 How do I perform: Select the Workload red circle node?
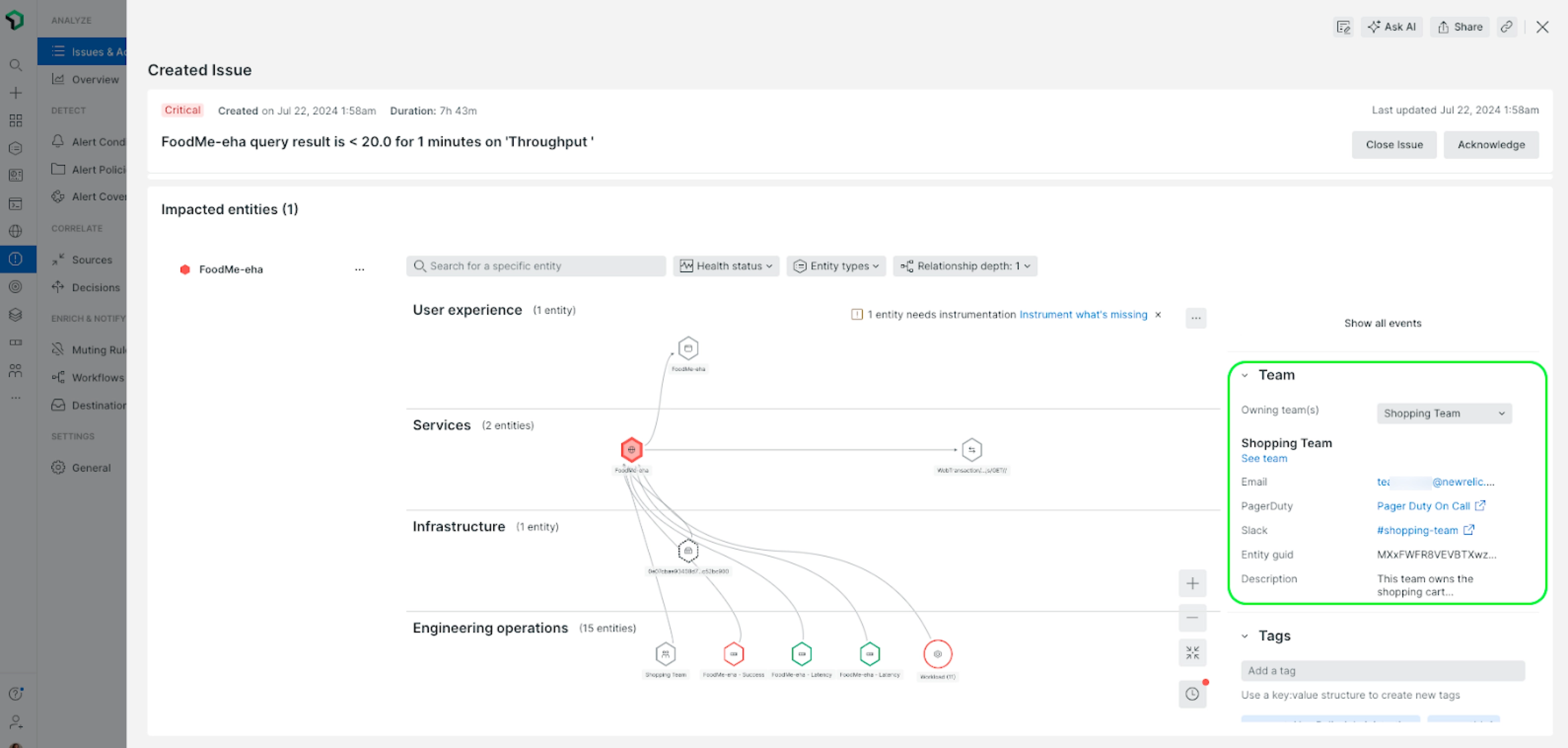pos(937,654)
